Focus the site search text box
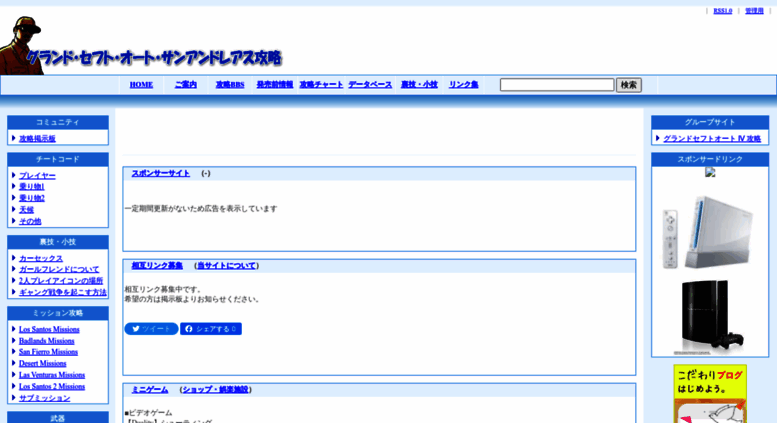This screenshot has width=777, height=423. point(557,85)
